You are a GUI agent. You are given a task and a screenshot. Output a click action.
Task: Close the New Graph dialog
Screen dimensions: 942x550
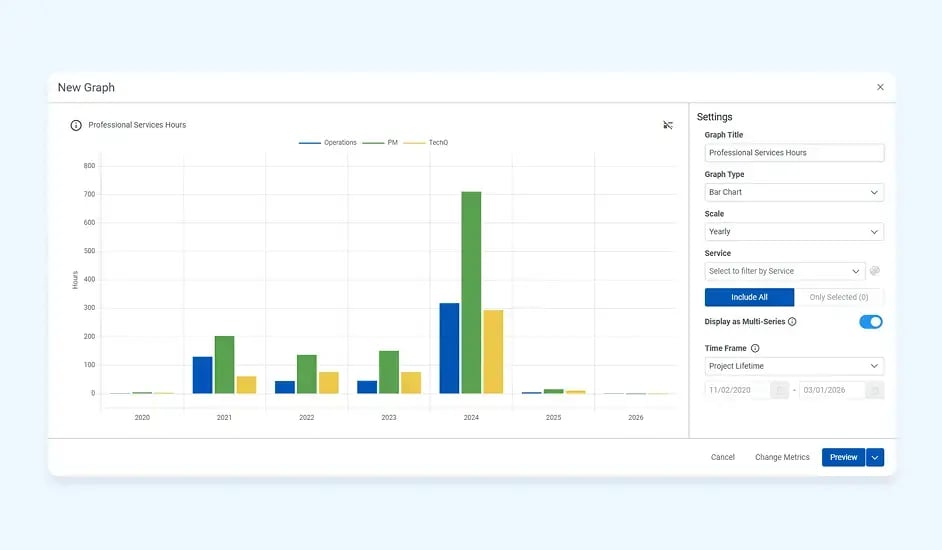click(880, 87)
